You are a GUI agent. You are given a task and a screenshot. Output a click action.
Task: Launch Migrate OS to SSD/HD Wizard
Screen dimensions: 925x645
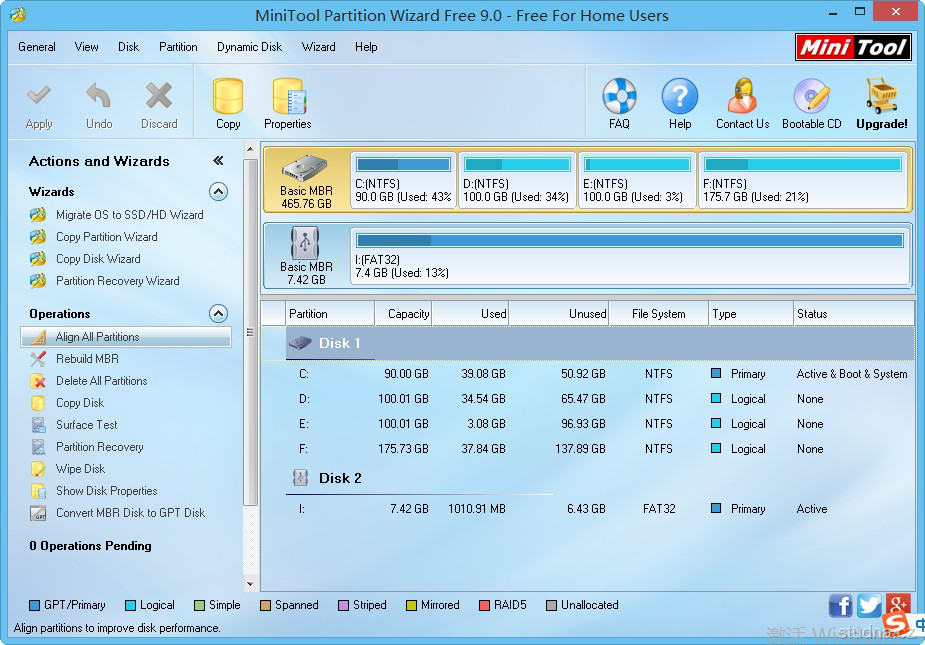(129, 215)
